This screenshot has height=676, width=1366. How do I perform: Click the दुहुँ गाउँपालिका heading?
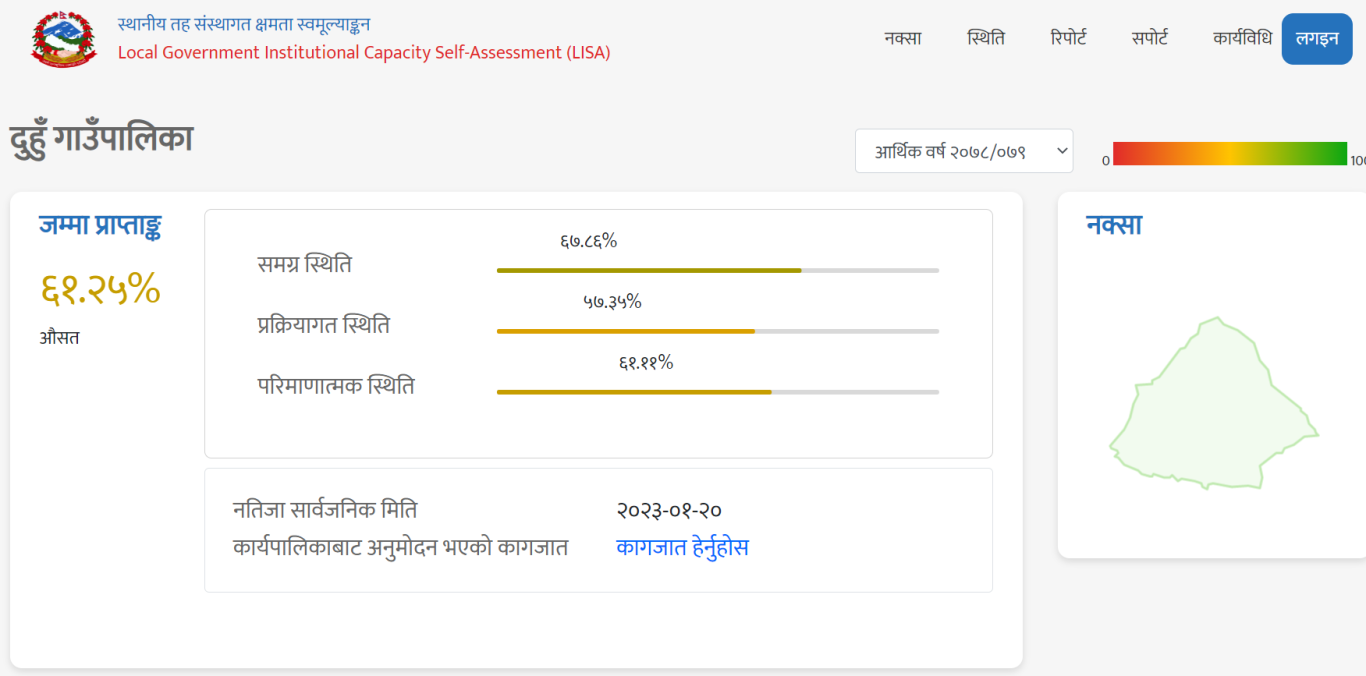101,139
